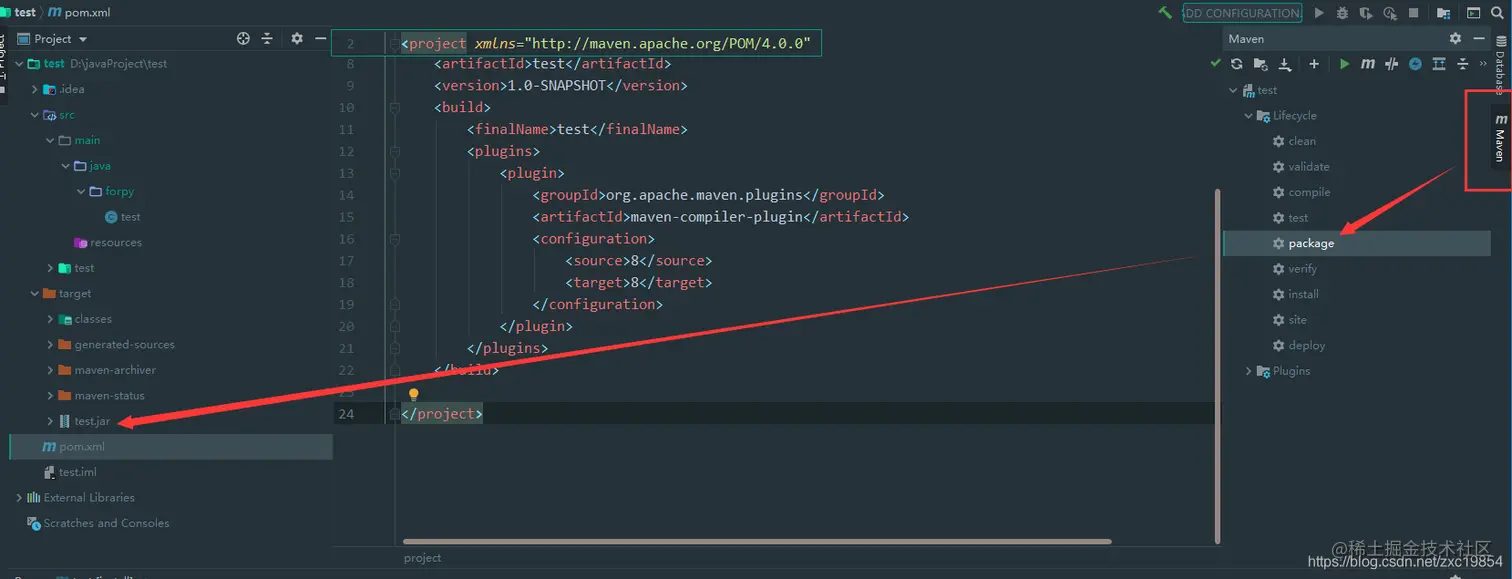Expand the Plugins node in Maven

(x=1248, y=371)
